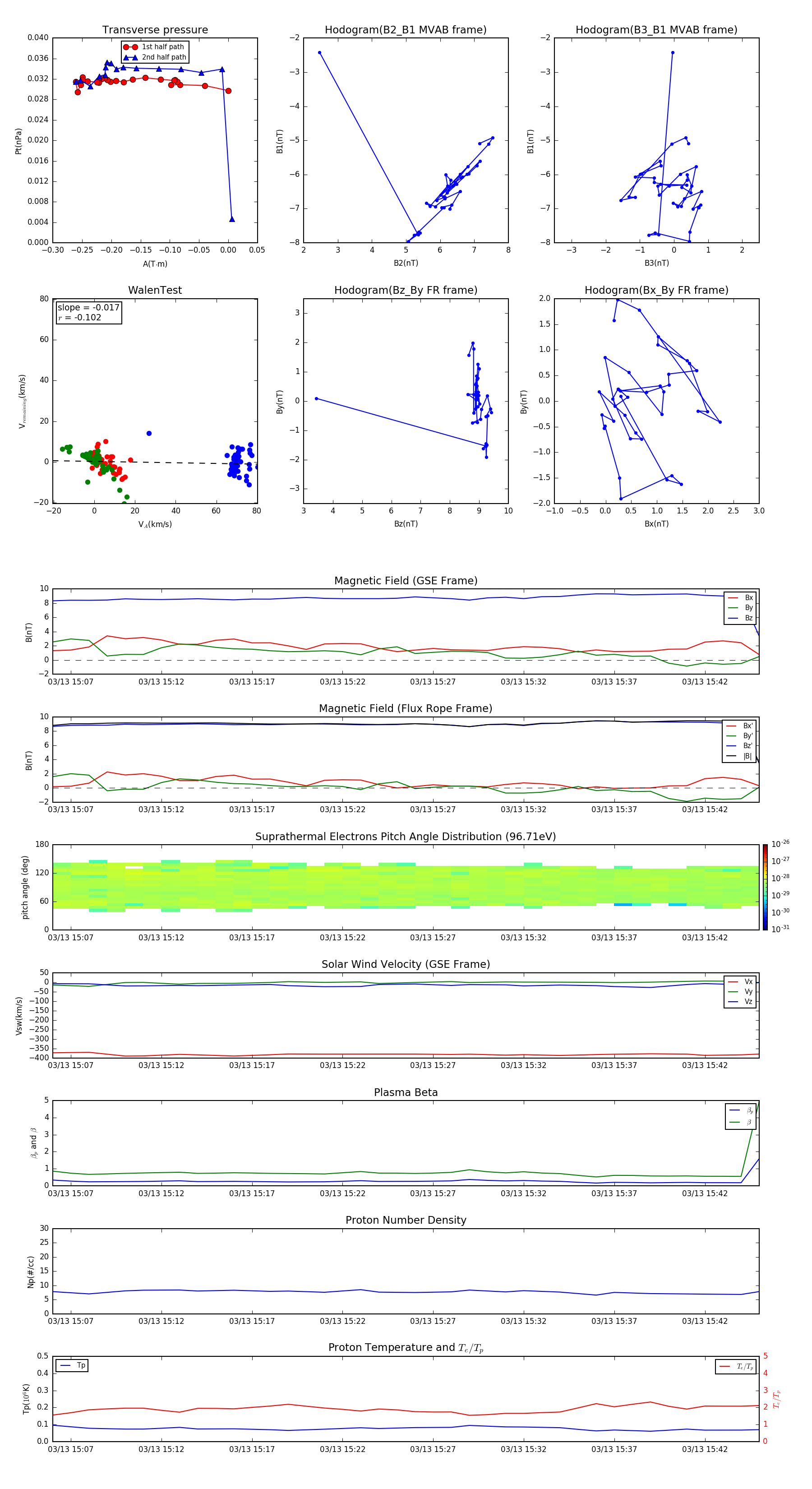The height and width of the screenshot is (1489, 812).
Task: Click the 'Proton Number Density' title
Action: click(x=406, y=1220)
